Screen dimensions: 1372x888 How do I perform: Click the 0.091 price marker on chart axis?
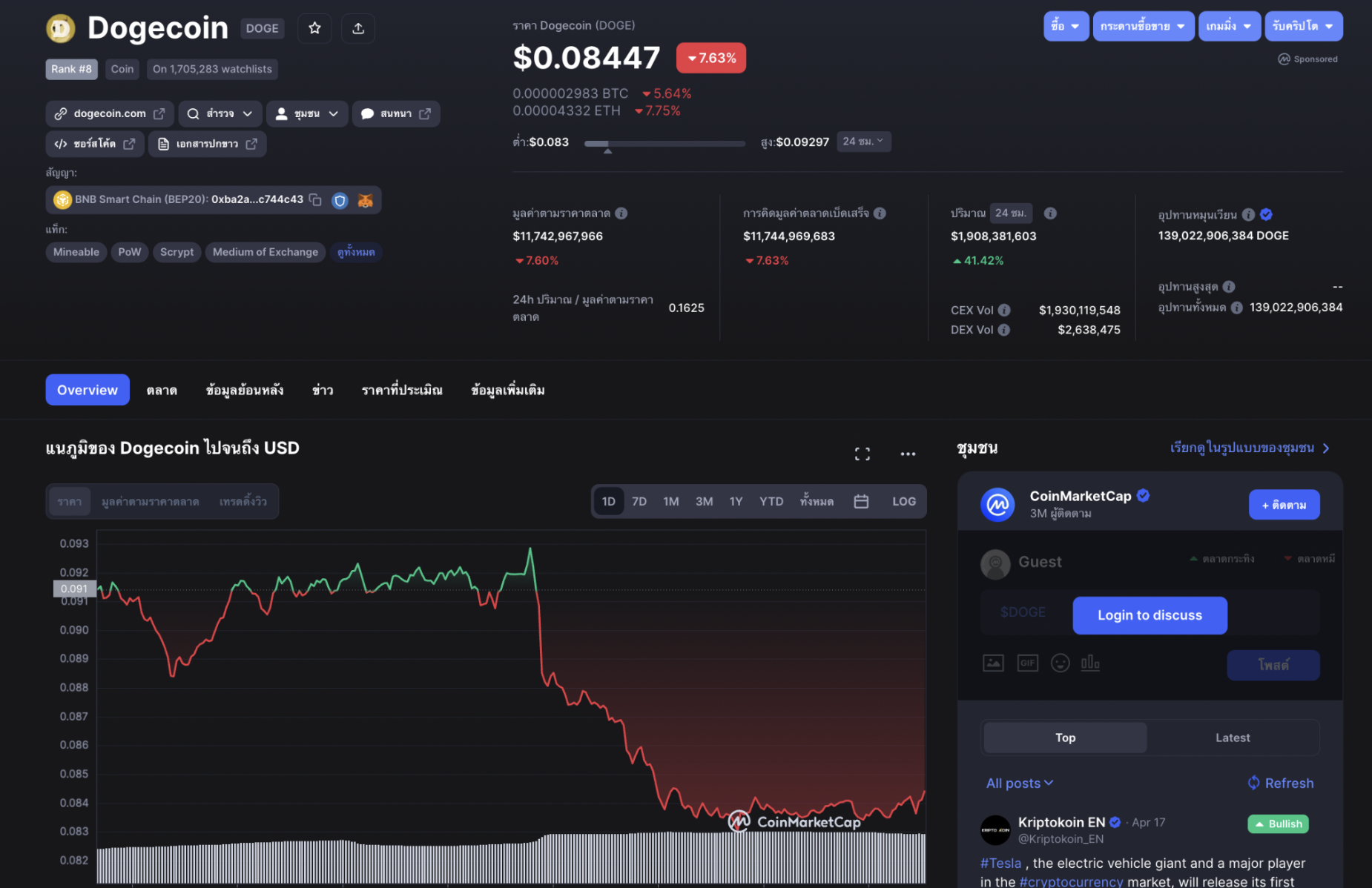click(x=74, y=589)
